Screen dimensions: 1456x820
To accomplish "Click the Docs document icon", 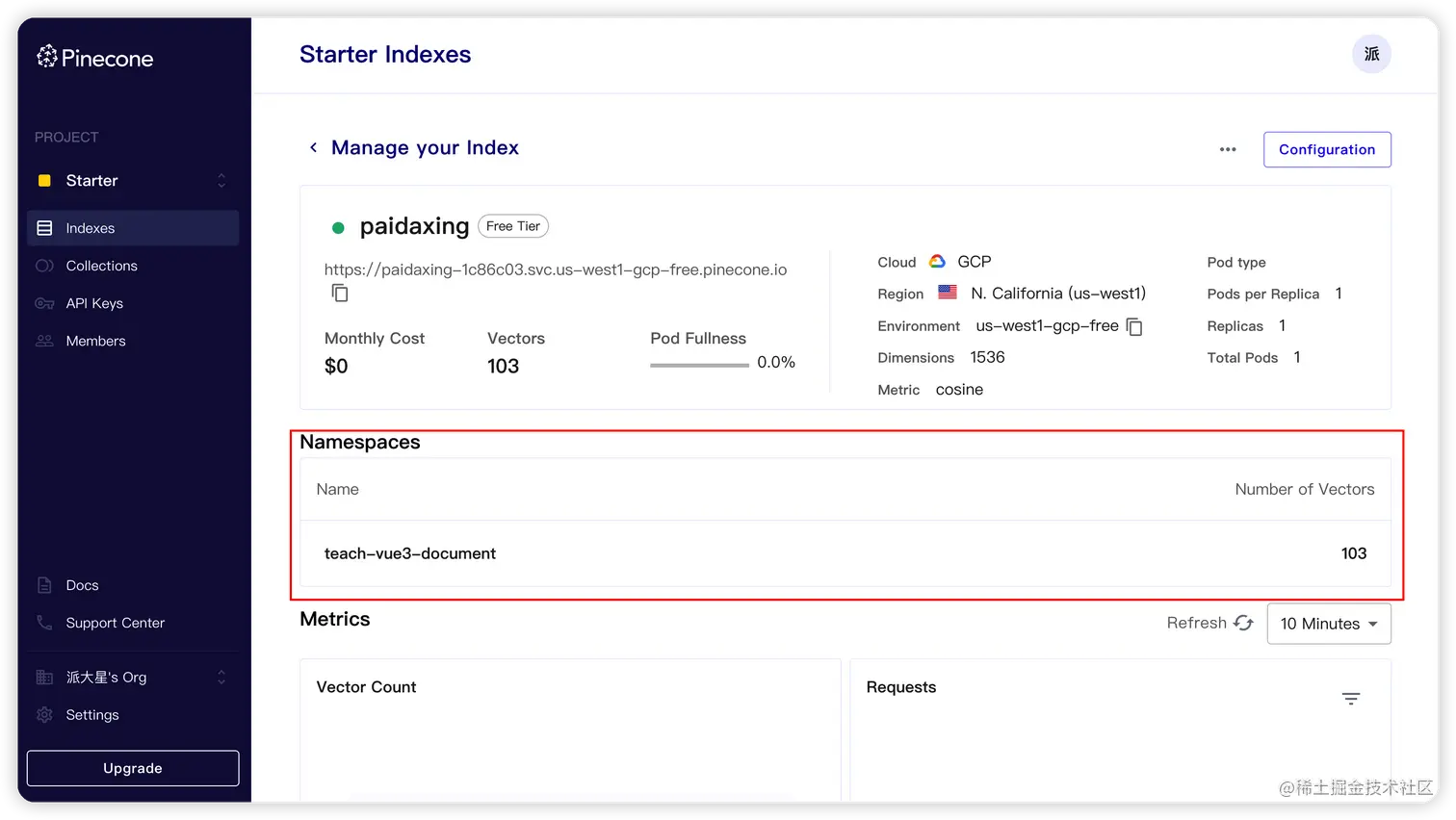I will [44, 585].
